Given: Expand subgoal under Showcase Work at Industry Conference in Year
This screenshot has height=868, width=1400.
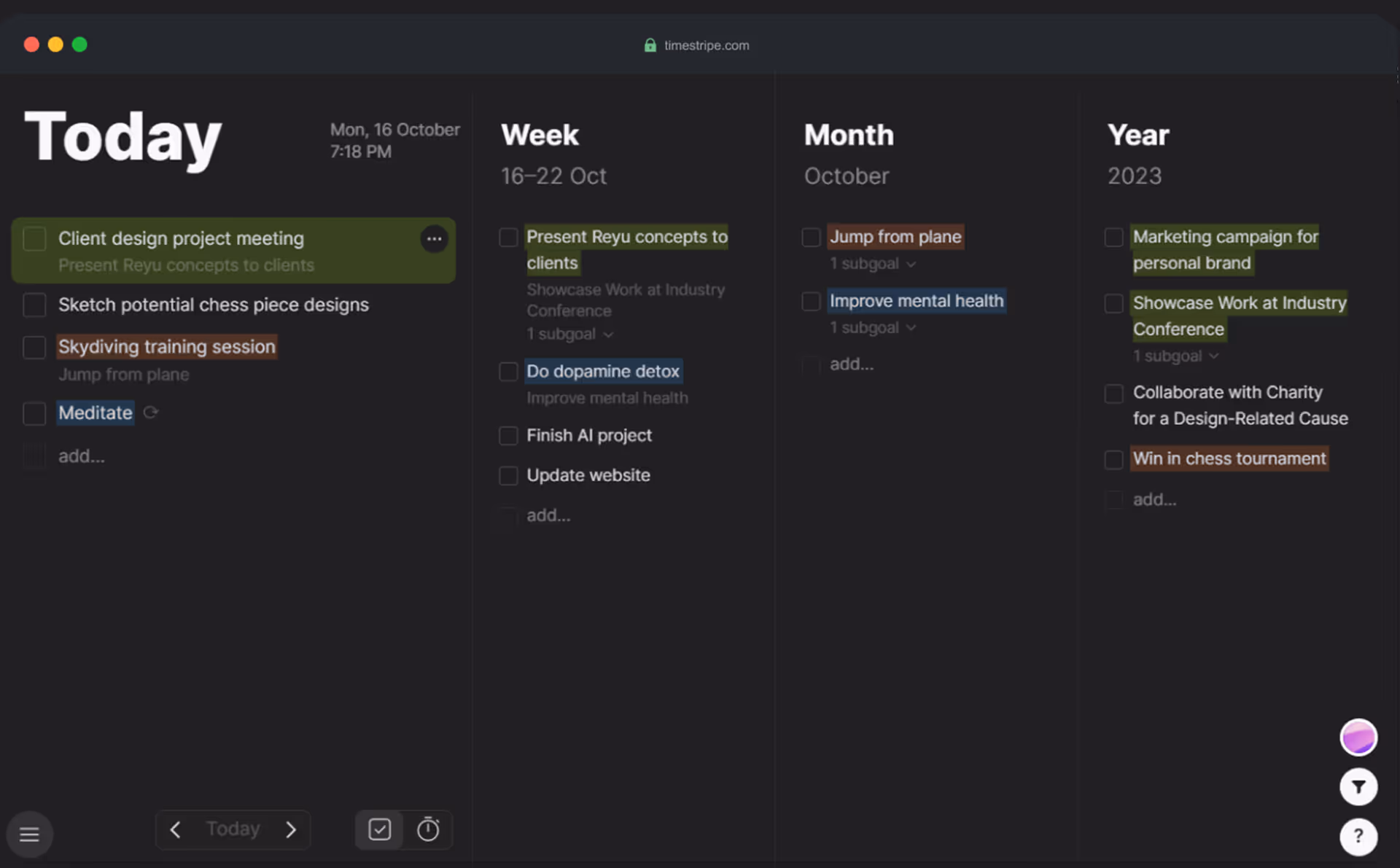Looking at the screenshot, I should click(x=1175, y=356).
